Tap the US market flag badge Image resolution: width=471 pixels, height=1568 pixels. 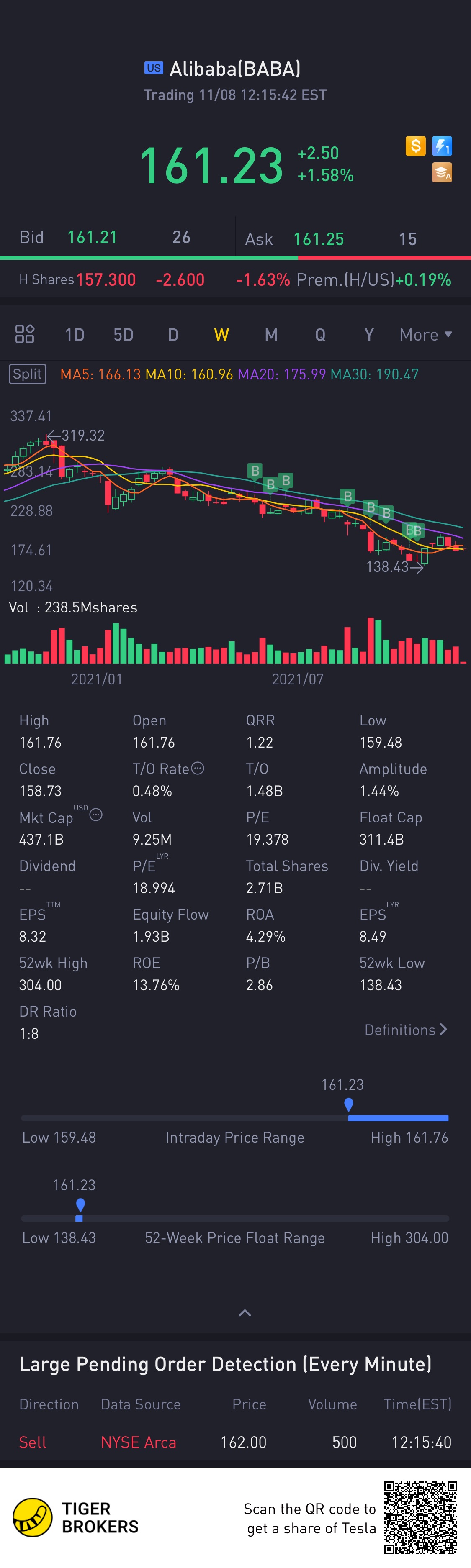coord(154,68)
